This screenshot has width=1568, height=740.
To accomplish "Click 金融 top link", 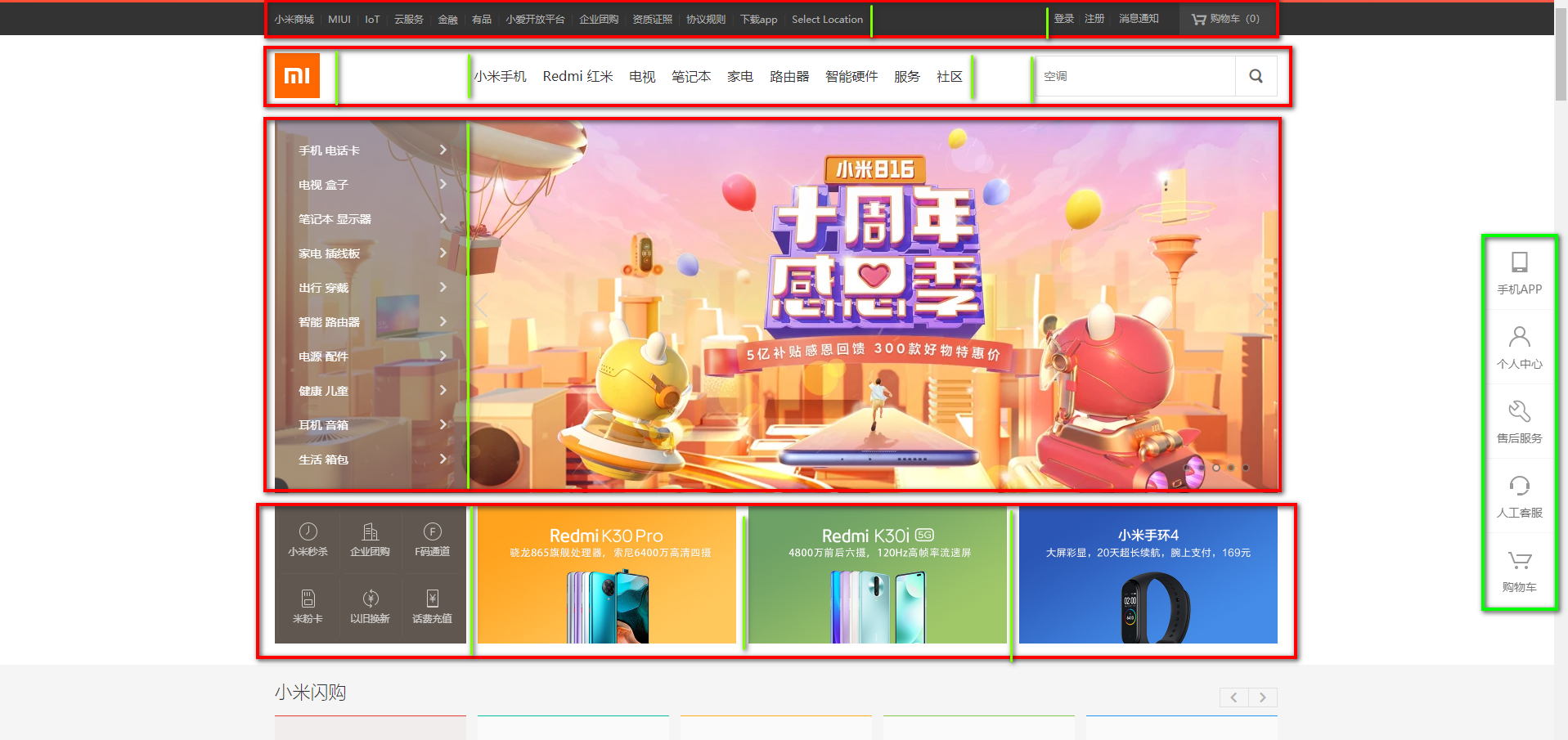I will [x=448, y=19].
